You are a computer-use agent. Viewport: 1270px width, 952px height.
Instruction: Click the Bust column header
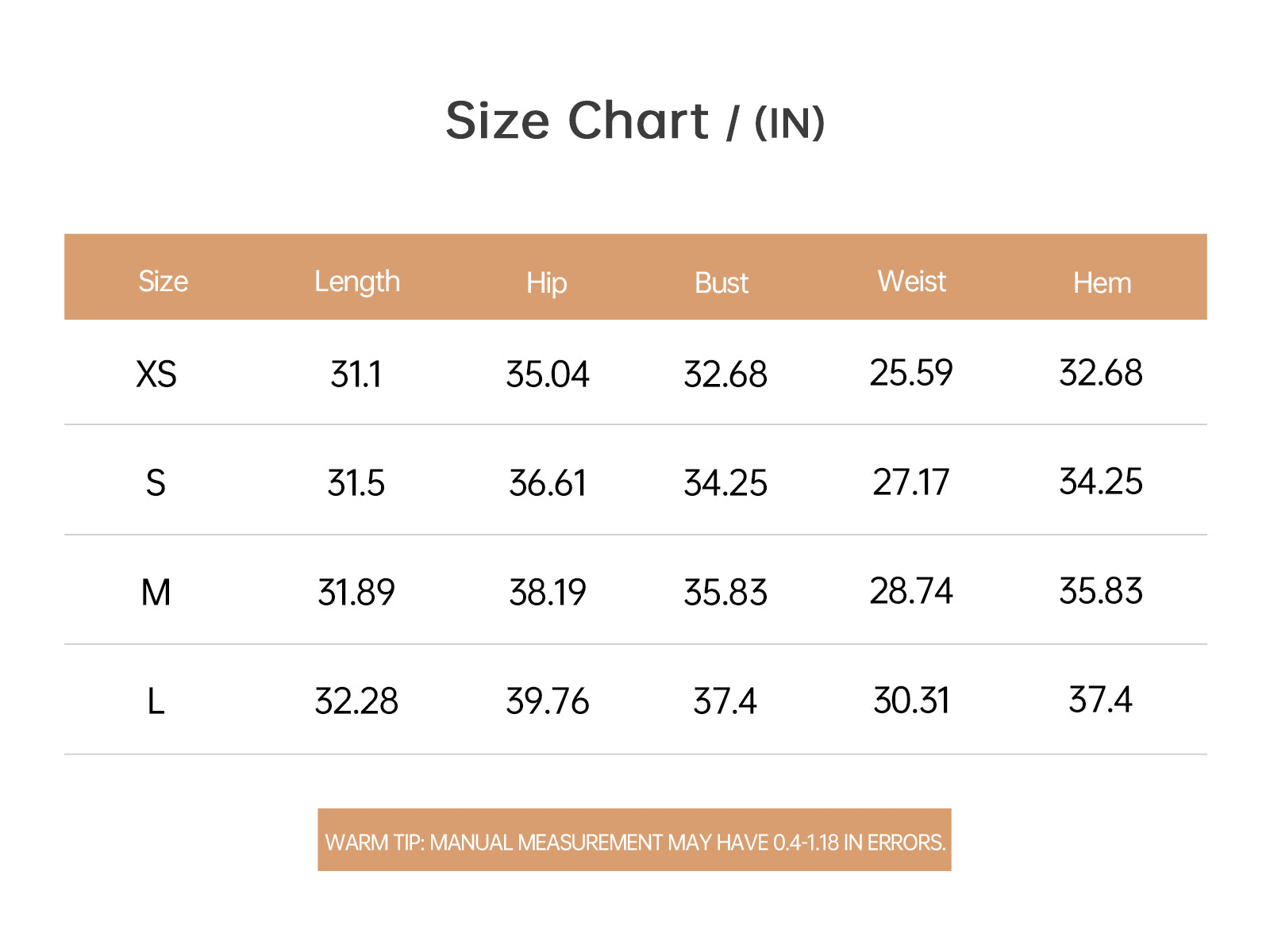(x=722, y=283)
